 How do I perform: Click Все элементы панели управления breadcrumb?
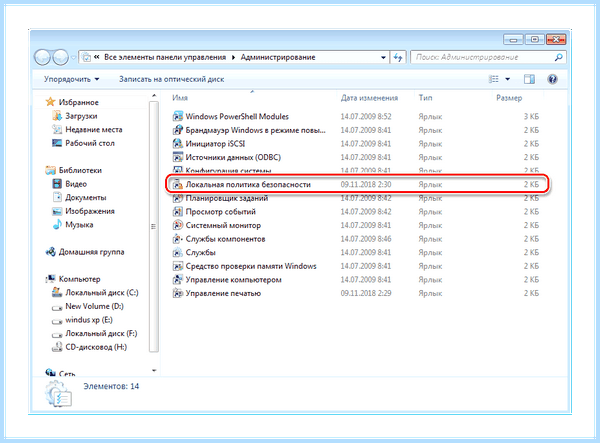165,57
